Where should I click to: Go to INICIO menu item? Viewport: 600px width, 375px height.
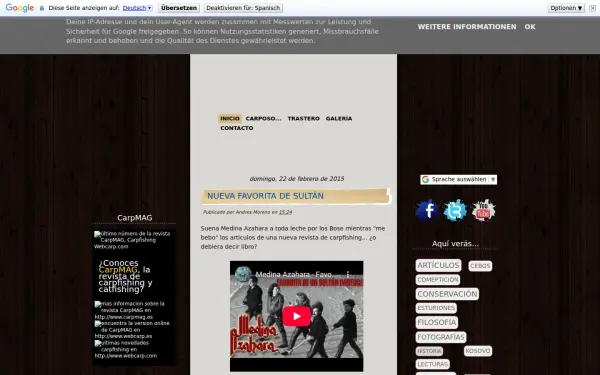(x=230, y=119)
